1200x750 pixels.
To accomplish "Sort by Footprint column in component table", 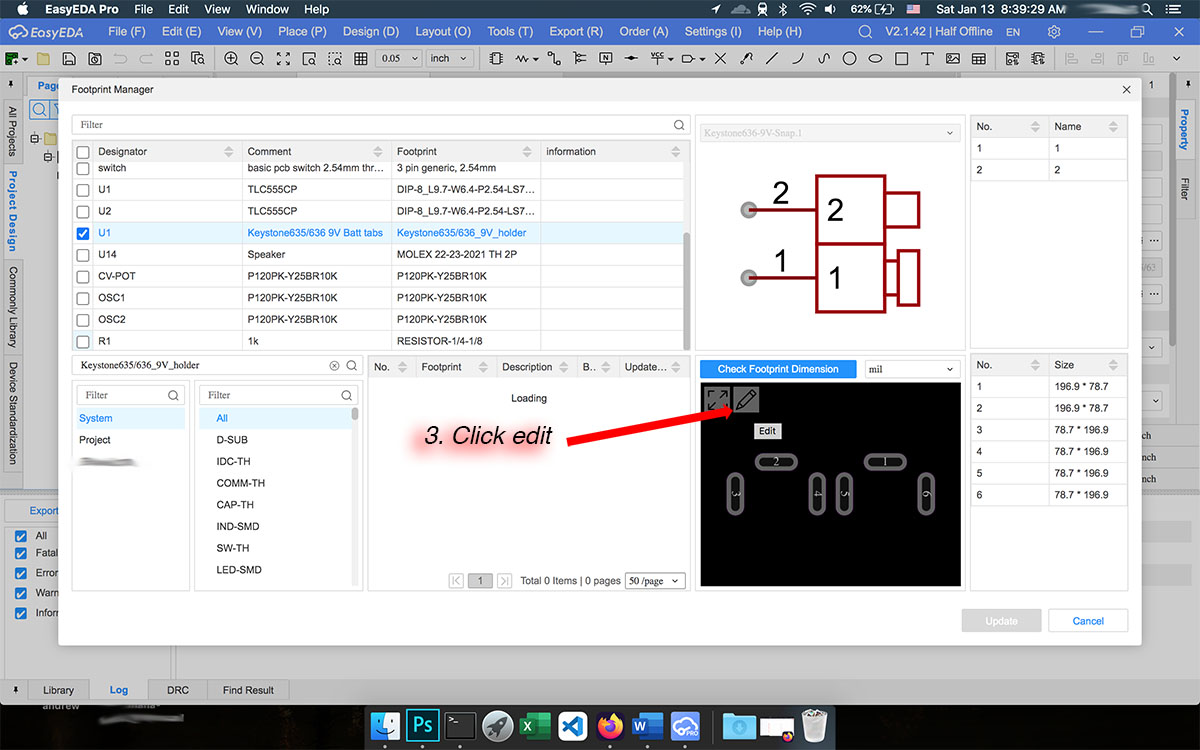I will click(x=527, y=152).
